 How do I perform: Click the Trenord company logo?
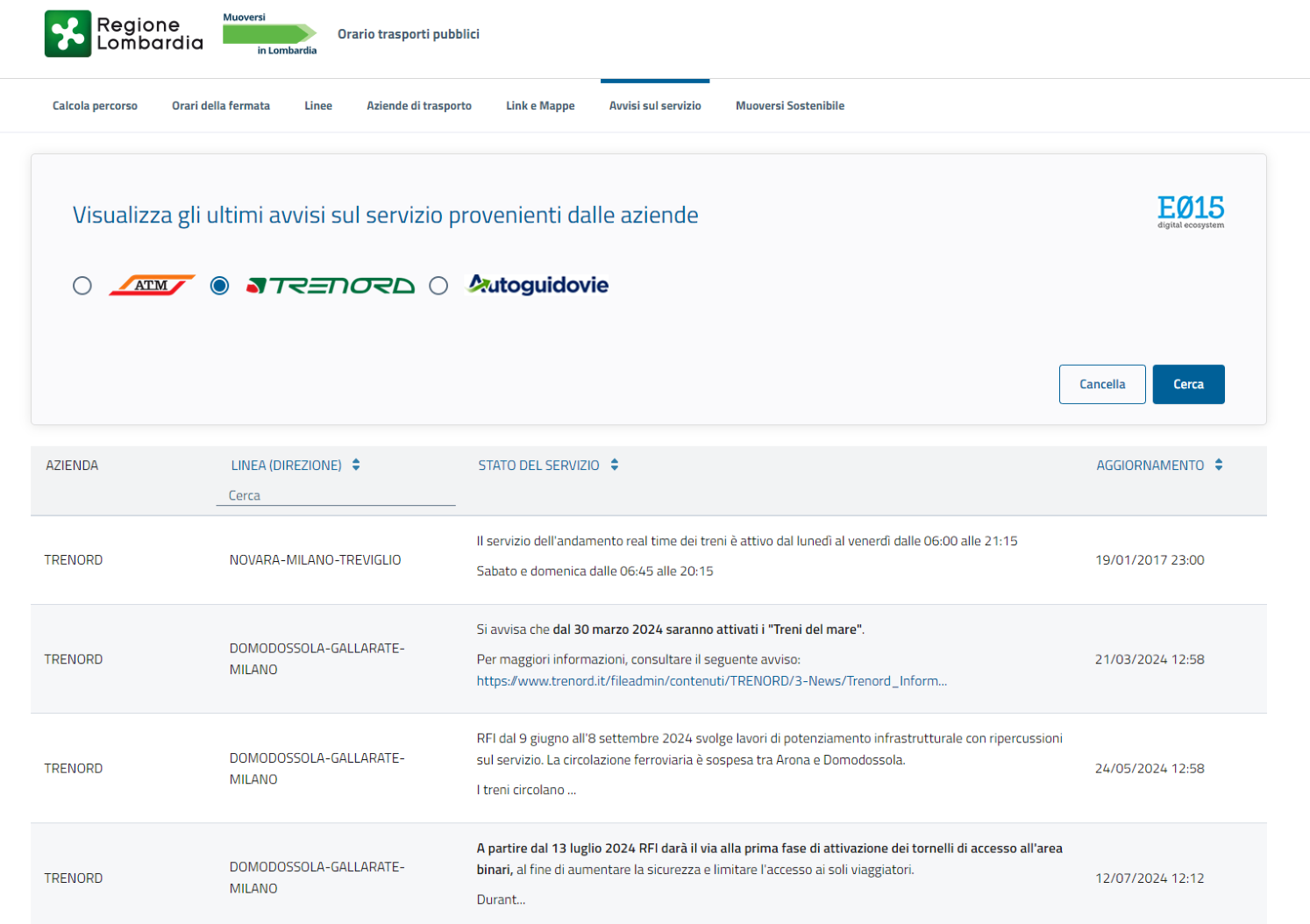click(331, 286)
